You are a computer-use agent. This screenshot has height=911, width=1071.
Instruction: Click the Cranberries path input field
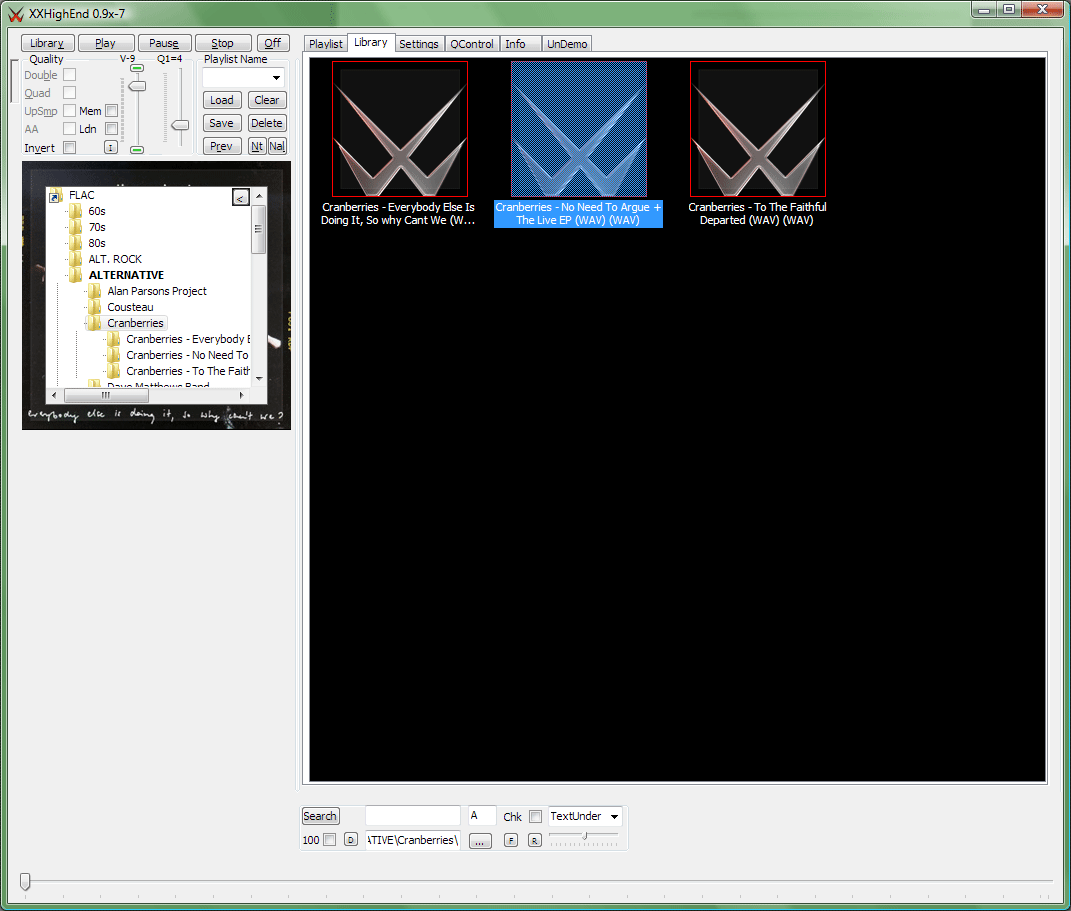(413, 840)
